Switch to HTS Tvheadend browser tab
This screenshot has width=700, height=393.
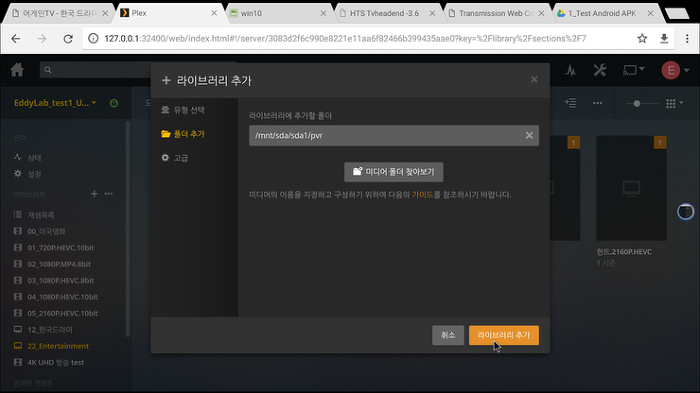(x=388, y=13)
